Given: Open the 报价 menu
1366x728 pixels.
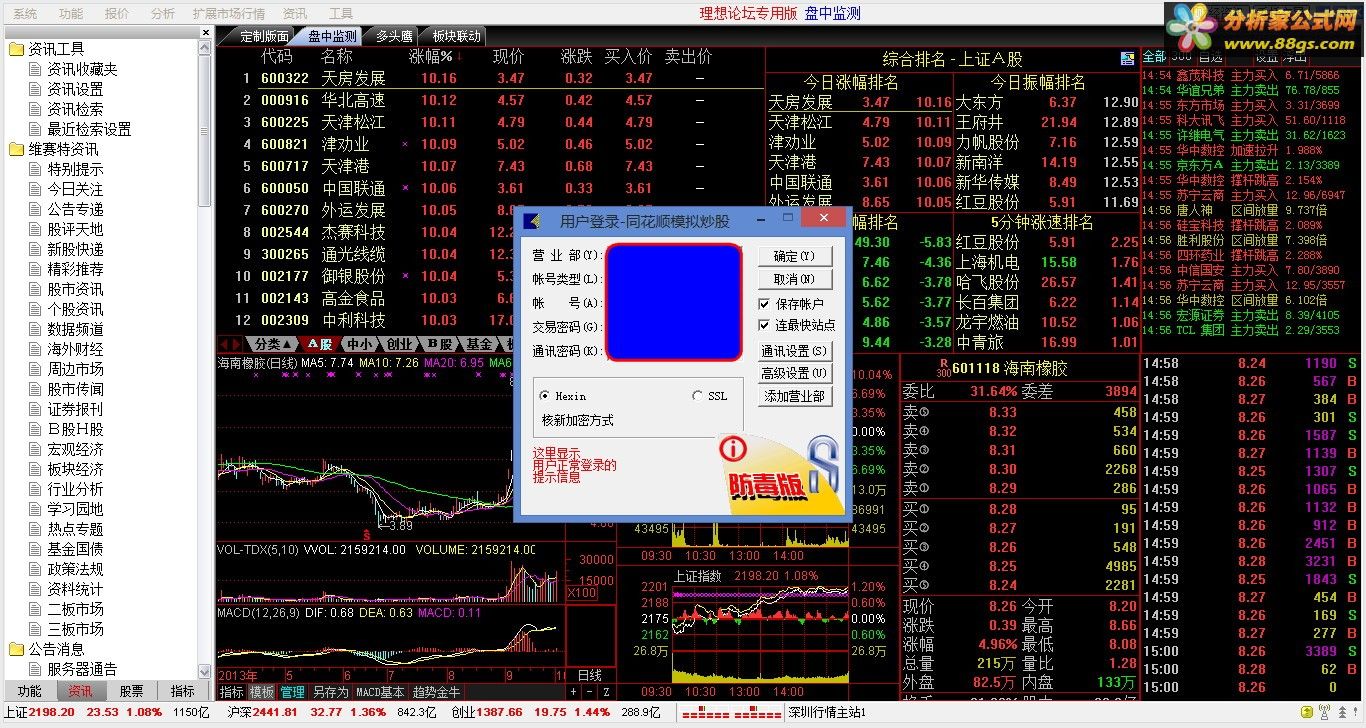Looking at the screenshot, I should pos(116,13).
